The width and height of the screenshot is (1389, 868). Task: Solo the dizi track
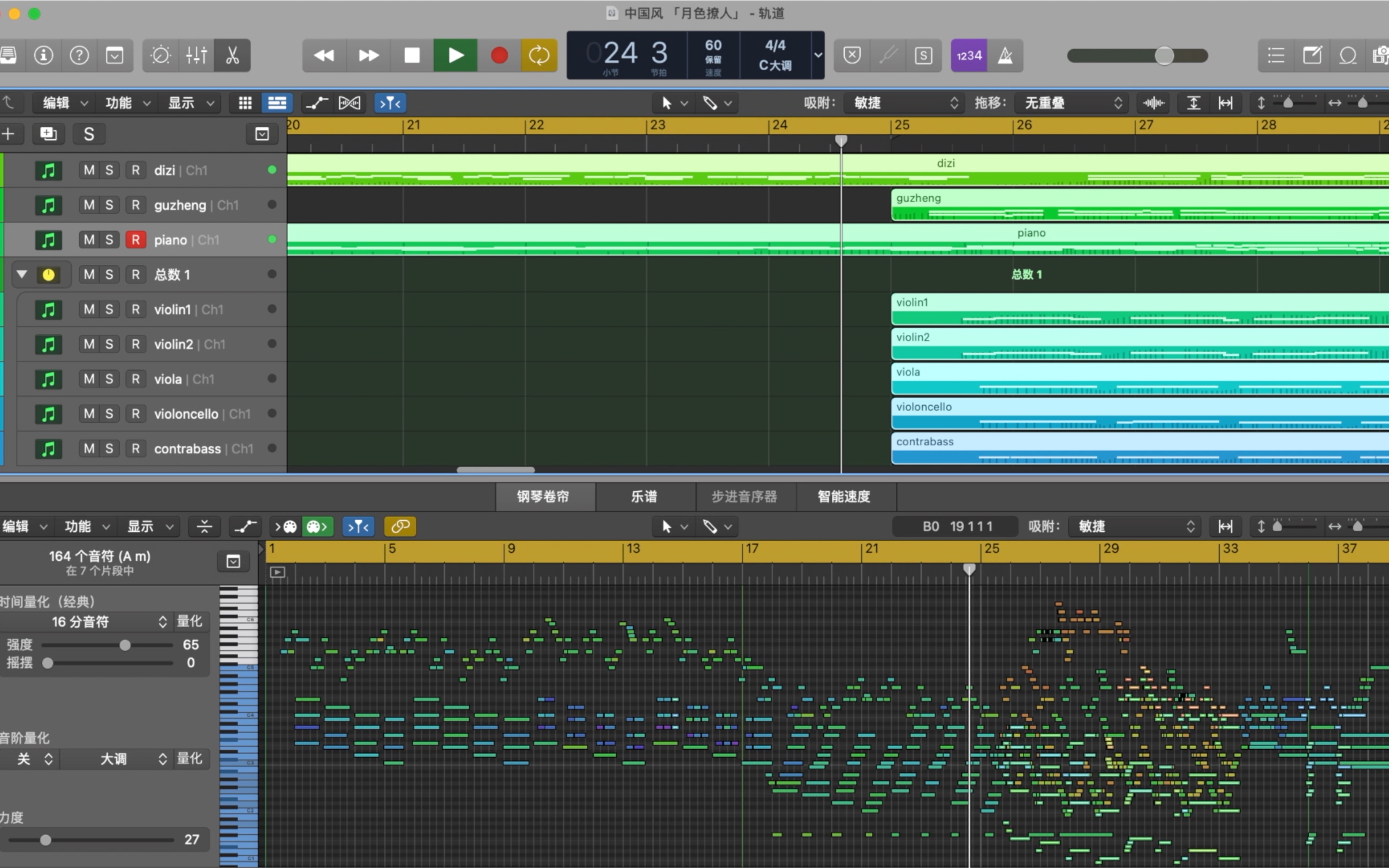click(108, 170)
